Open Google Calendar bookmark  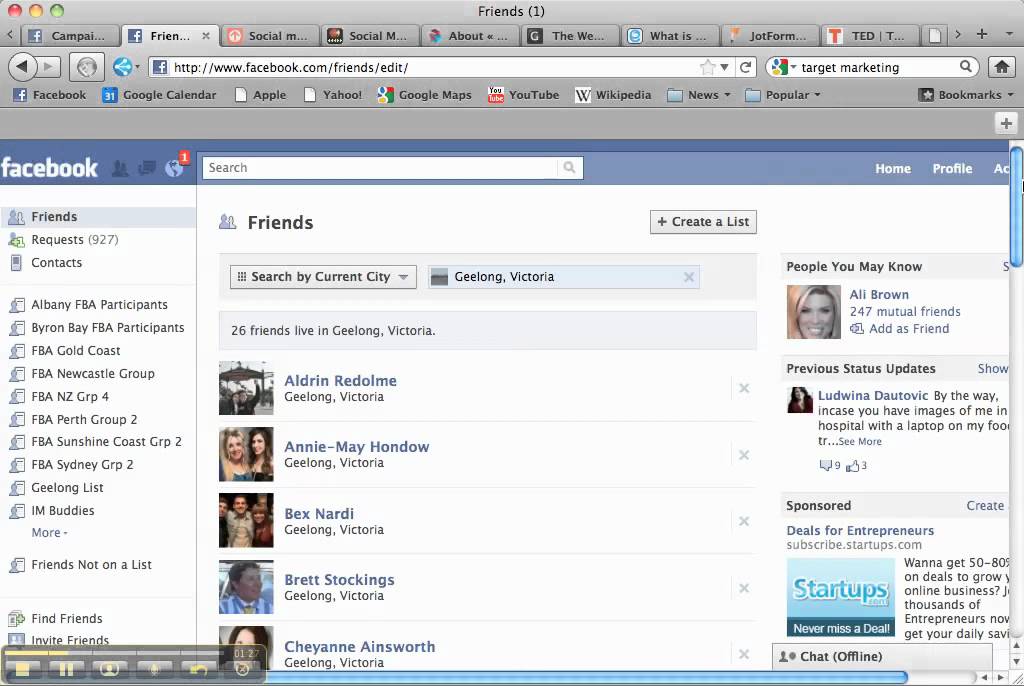point(159,95)
